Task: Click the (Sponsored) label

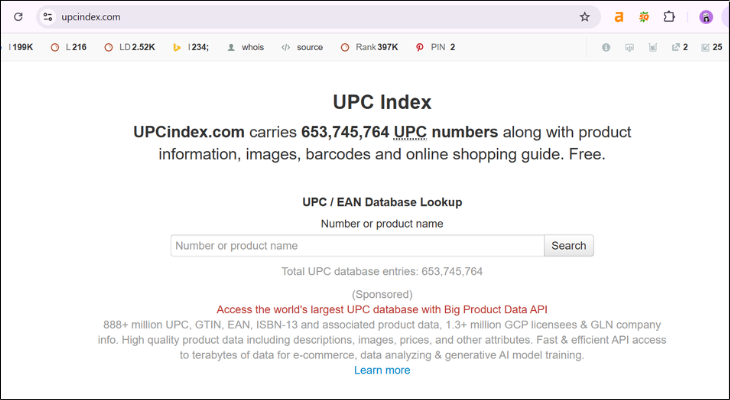Action: (x=382, y=294)
